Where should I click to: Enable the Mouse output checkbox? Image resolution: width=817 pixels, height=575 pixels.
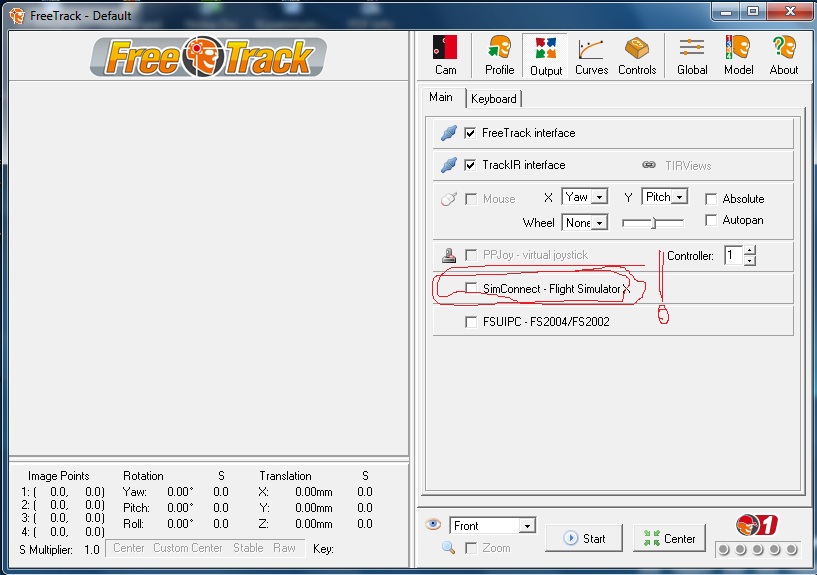pyautogui.click(x=471, y=199)
